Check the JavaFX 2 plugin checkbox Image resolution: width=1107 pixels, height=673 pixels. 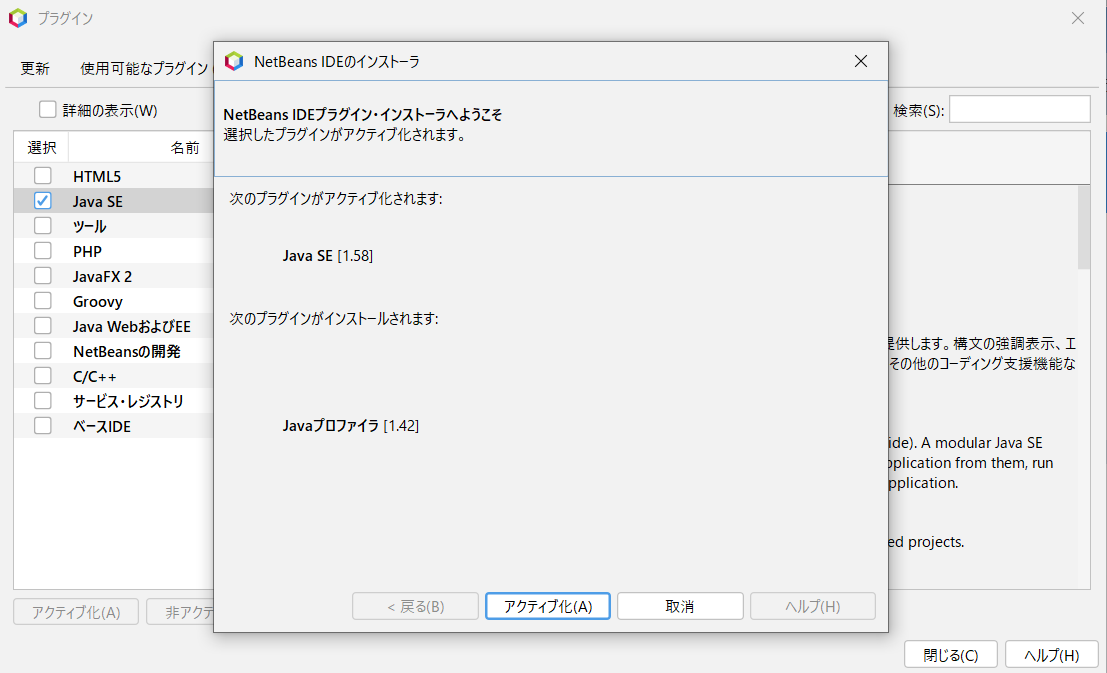tap(42, 275)
